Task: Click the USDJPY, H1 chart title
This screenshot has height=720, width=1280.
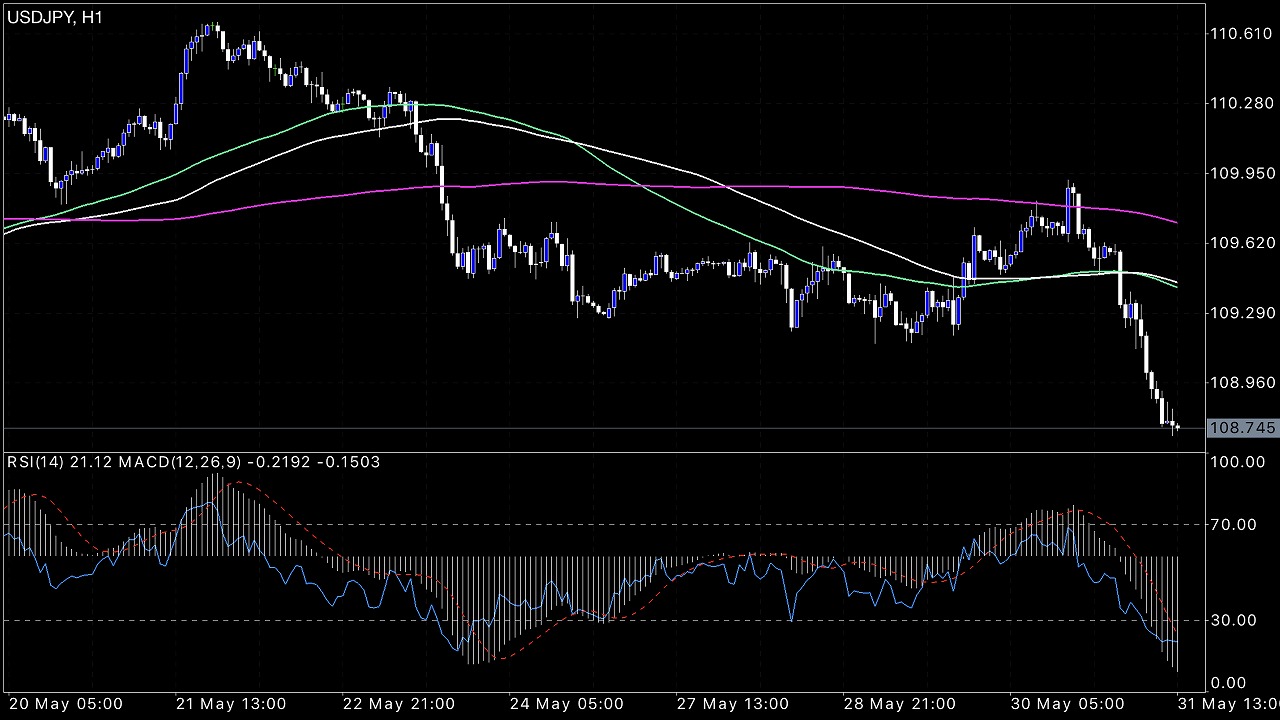Action: point(53,17)
